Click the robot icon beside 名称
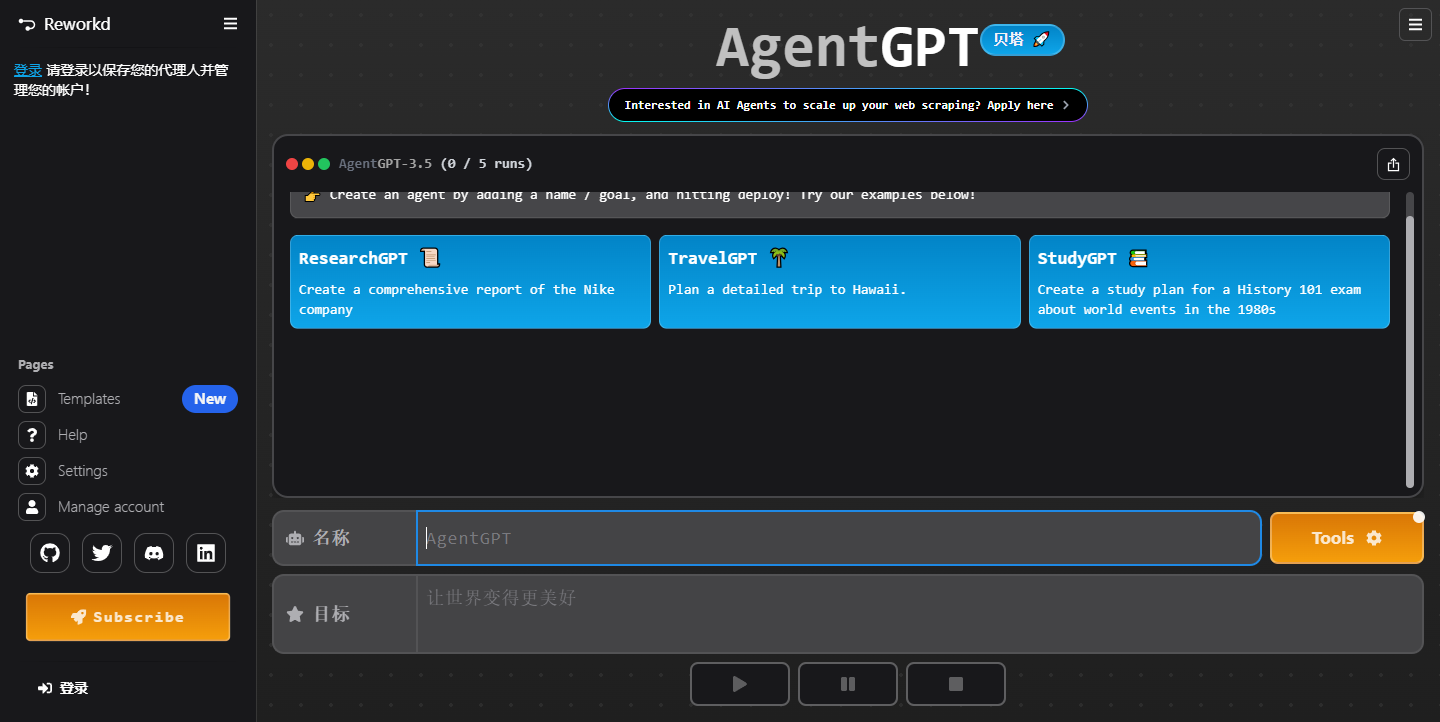This screenshot has width=1440, height=722. (295, 538)
